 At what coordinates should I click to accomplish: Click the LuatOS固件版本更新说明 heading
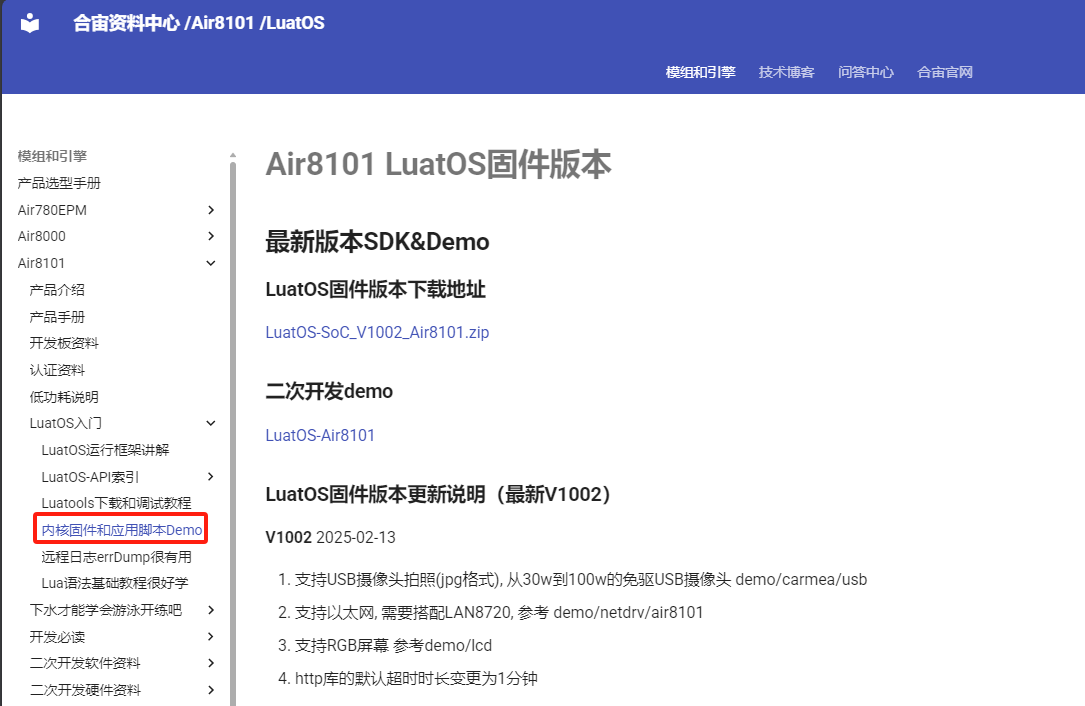tap(438, 494)
